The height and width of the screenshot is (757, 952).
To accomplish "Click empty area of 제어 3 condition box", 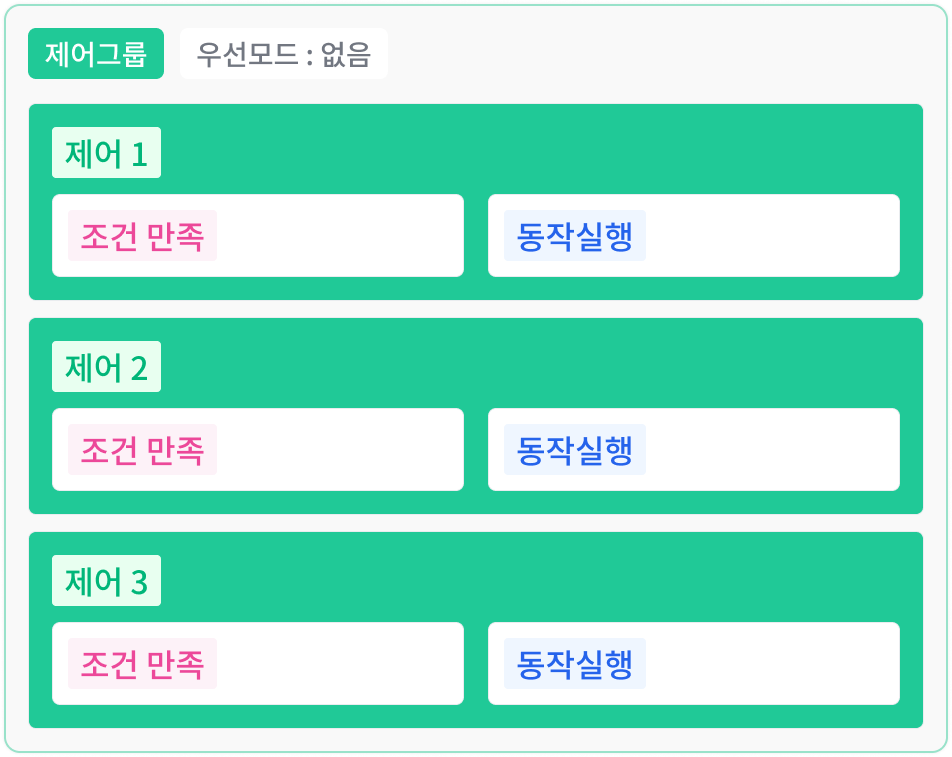I will pos(340,664).
